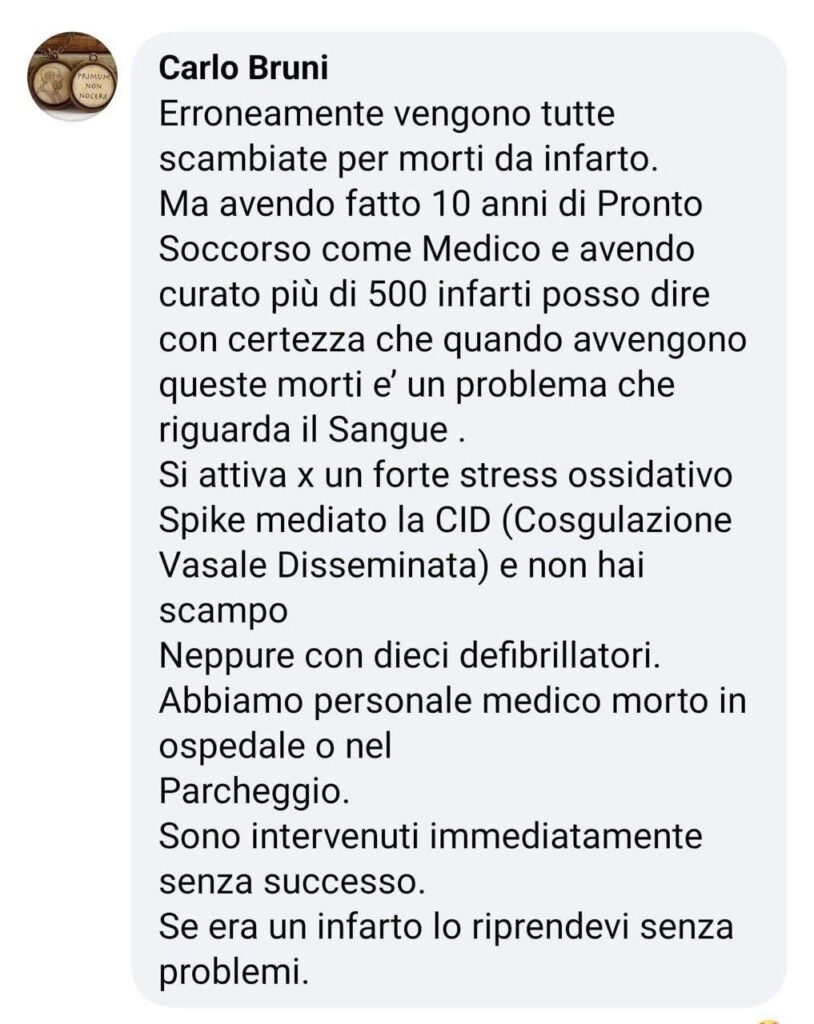Click the portrait coin in the avatar
814x1024 pixels.
click(51, 84)
